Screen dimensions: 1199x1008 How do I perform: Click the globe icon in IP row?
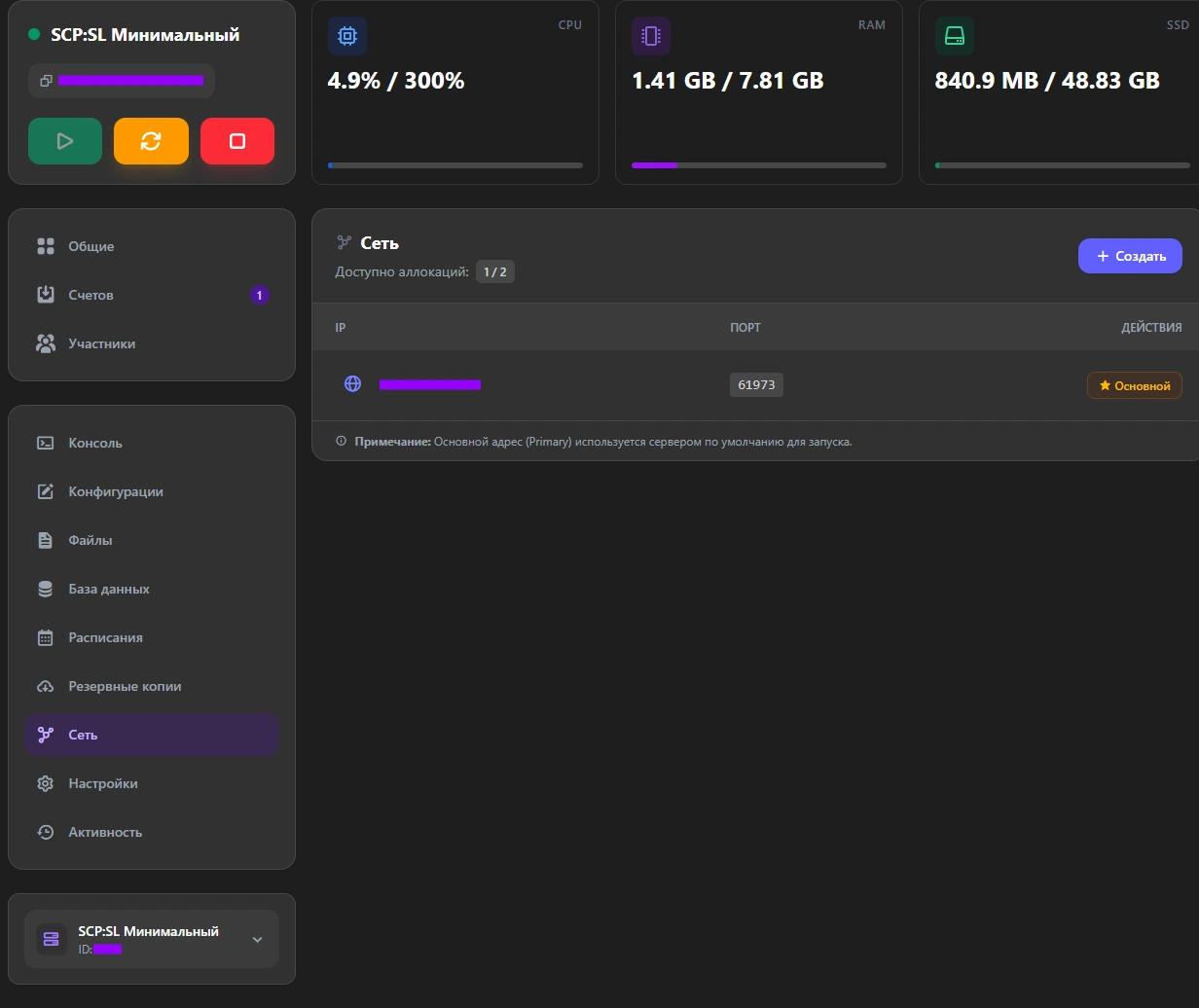pos(353,384)
